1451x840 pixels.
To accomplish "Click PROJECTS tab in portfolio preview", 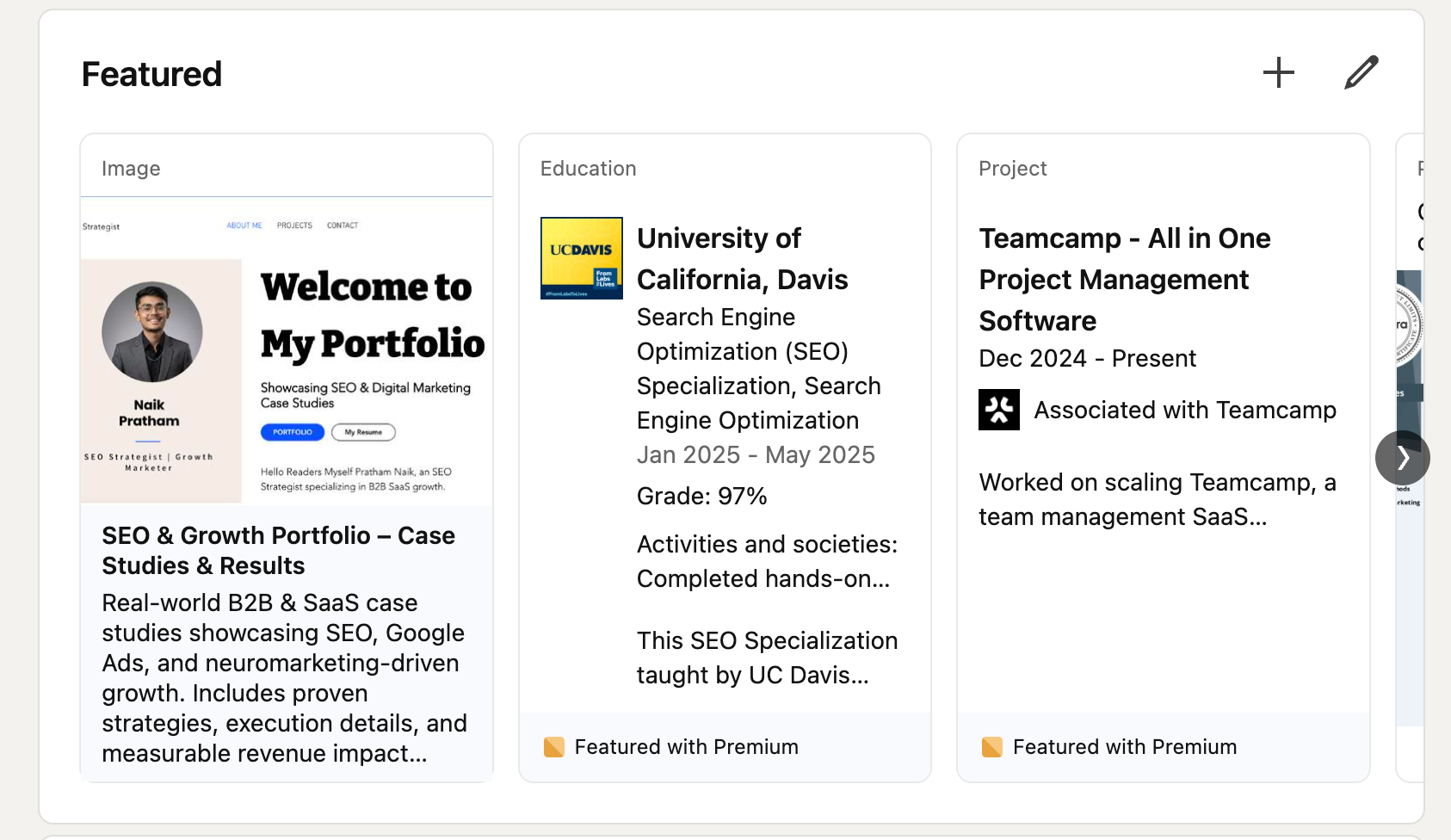I will pyautogui.click(x=294, y=225).
